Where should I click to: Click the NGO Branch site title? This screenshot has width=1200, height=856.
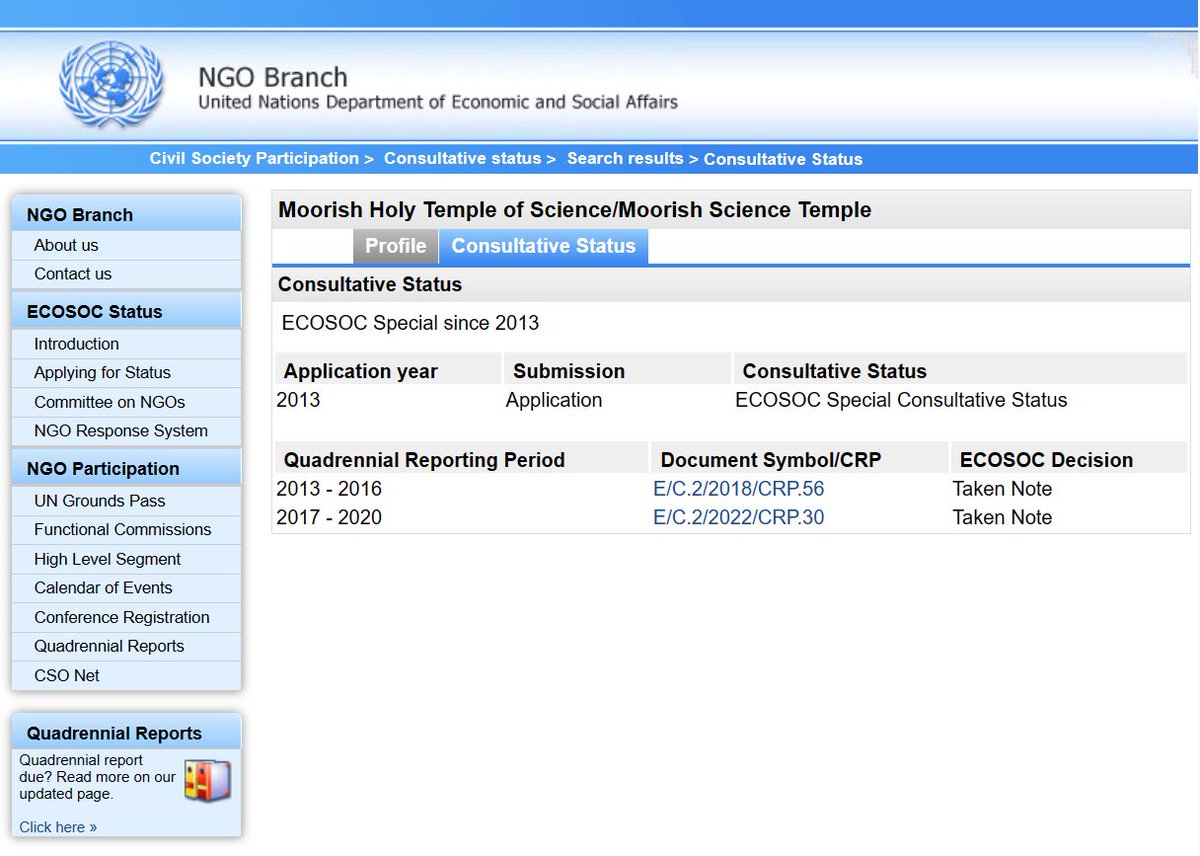pos(273,77)
